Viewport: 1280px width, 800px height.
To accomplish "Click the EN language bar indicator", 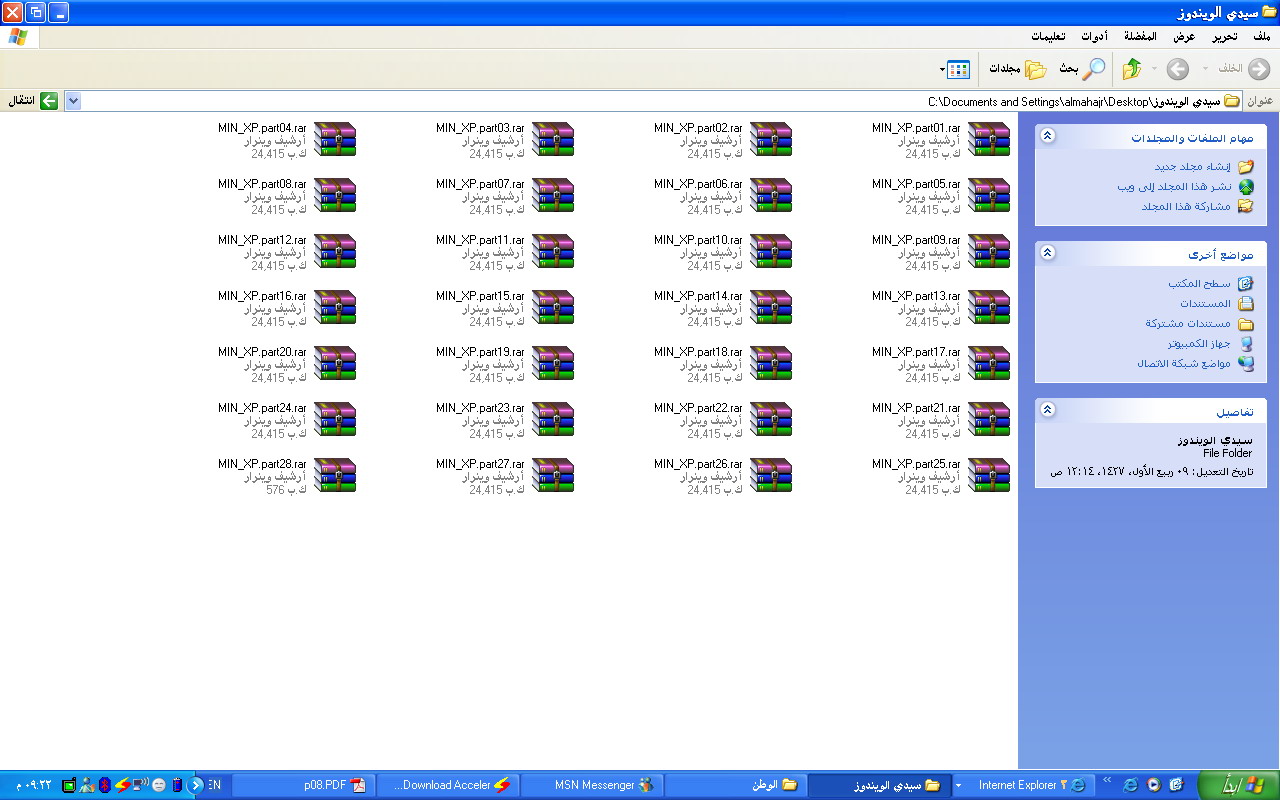I will (x=215, y=785).
